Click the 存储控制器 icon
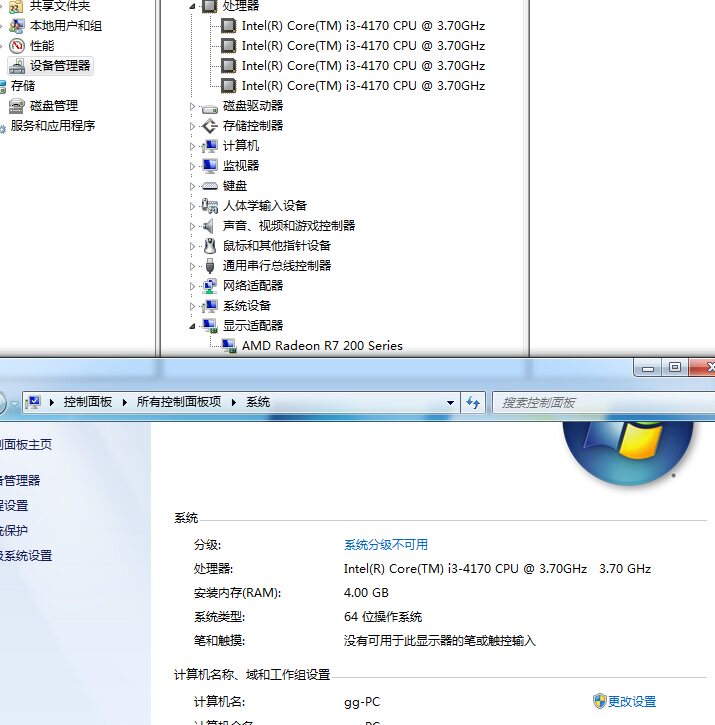Viewport: 715px width, 725px height. (x=210, y=126)
